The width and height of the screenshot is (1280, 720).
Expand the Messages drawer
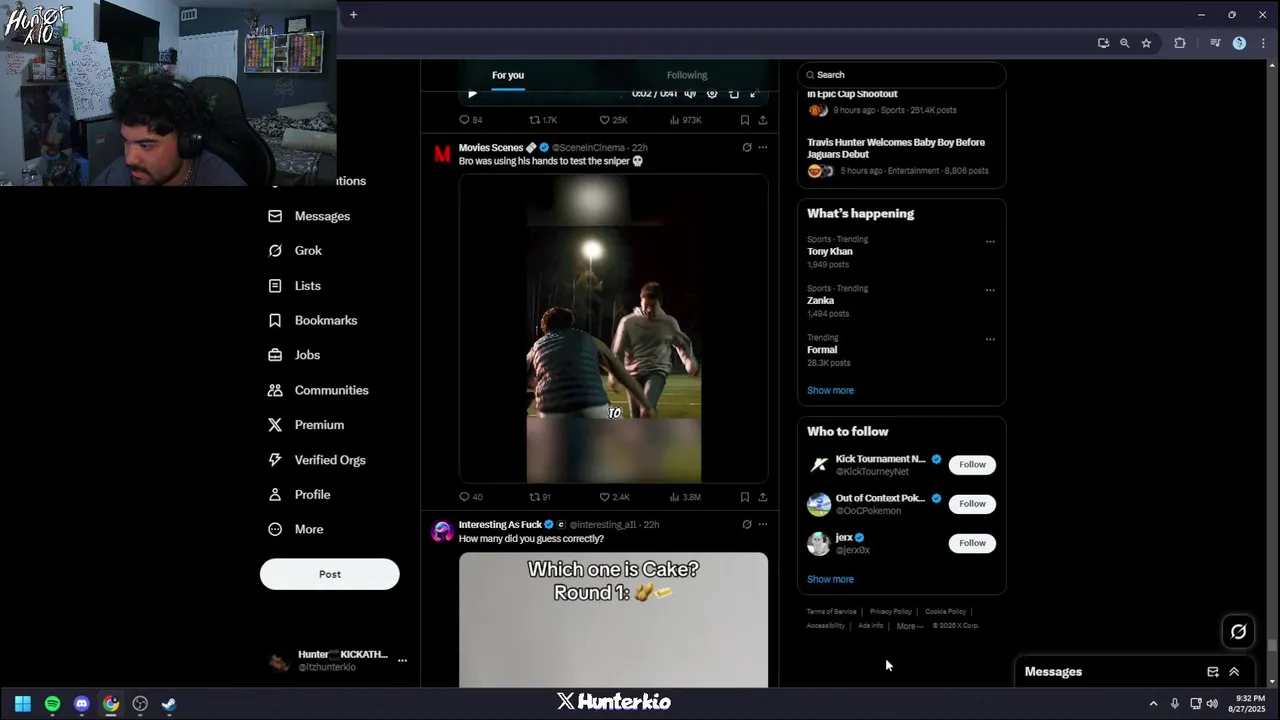coord(1234,672)
